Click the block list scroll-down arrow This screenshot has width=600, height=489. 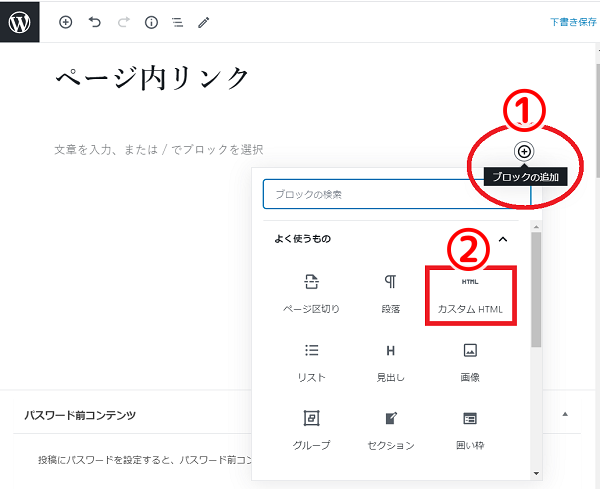pos(536,473)
